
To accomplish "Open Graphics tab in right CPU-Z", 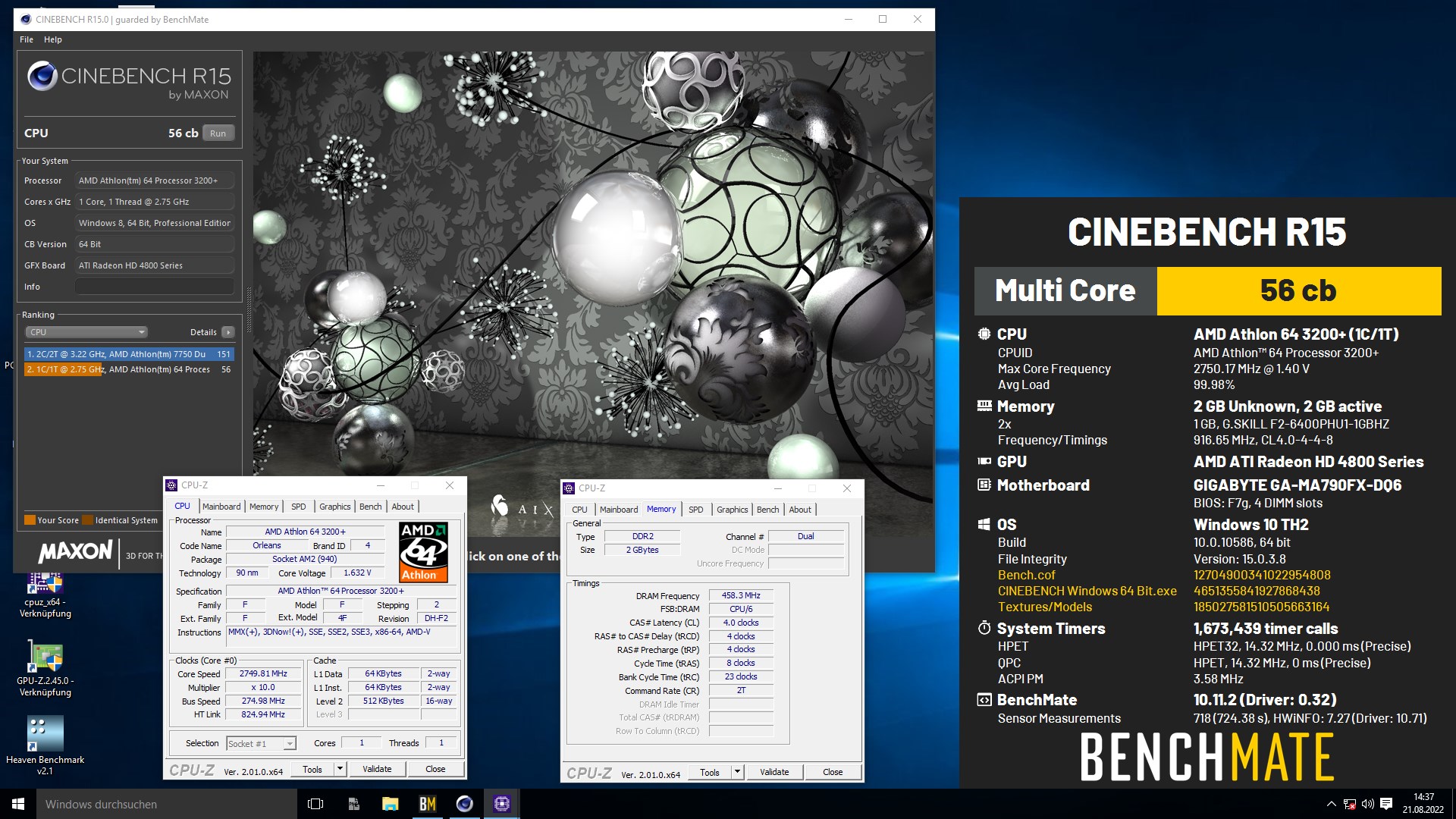I will point(733,510).
